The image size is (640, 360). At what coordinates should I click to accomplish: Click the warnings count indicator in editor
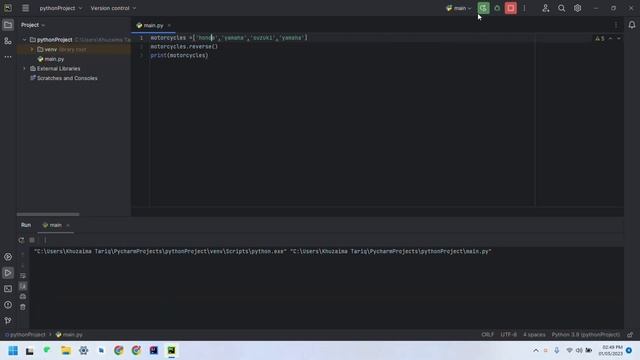point(600,38)
